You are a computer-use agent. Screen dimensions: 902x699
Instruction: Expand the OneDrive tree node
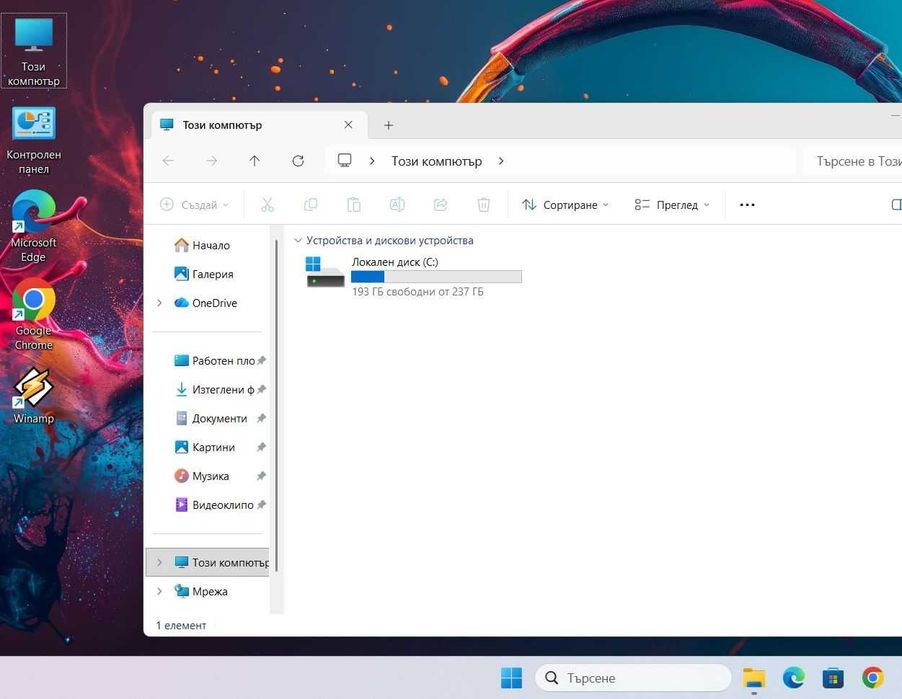(x=159, y=303)
